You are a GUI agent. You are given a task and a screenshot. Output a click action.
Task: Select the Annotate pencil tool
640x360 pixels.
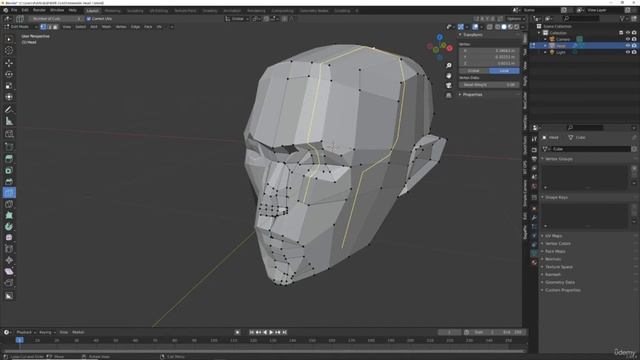[x=9, y=109]
